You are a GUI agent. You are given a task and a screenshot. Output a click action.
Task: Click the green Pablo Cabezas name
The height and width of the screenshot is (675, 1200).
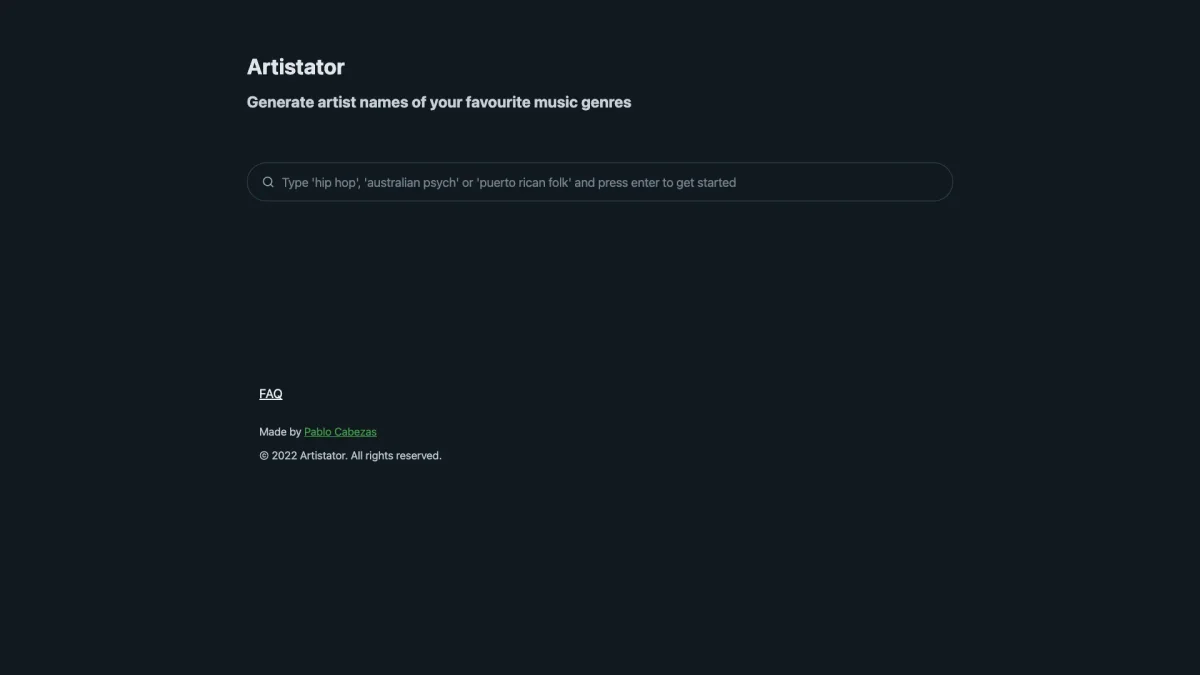click(340, 432)
